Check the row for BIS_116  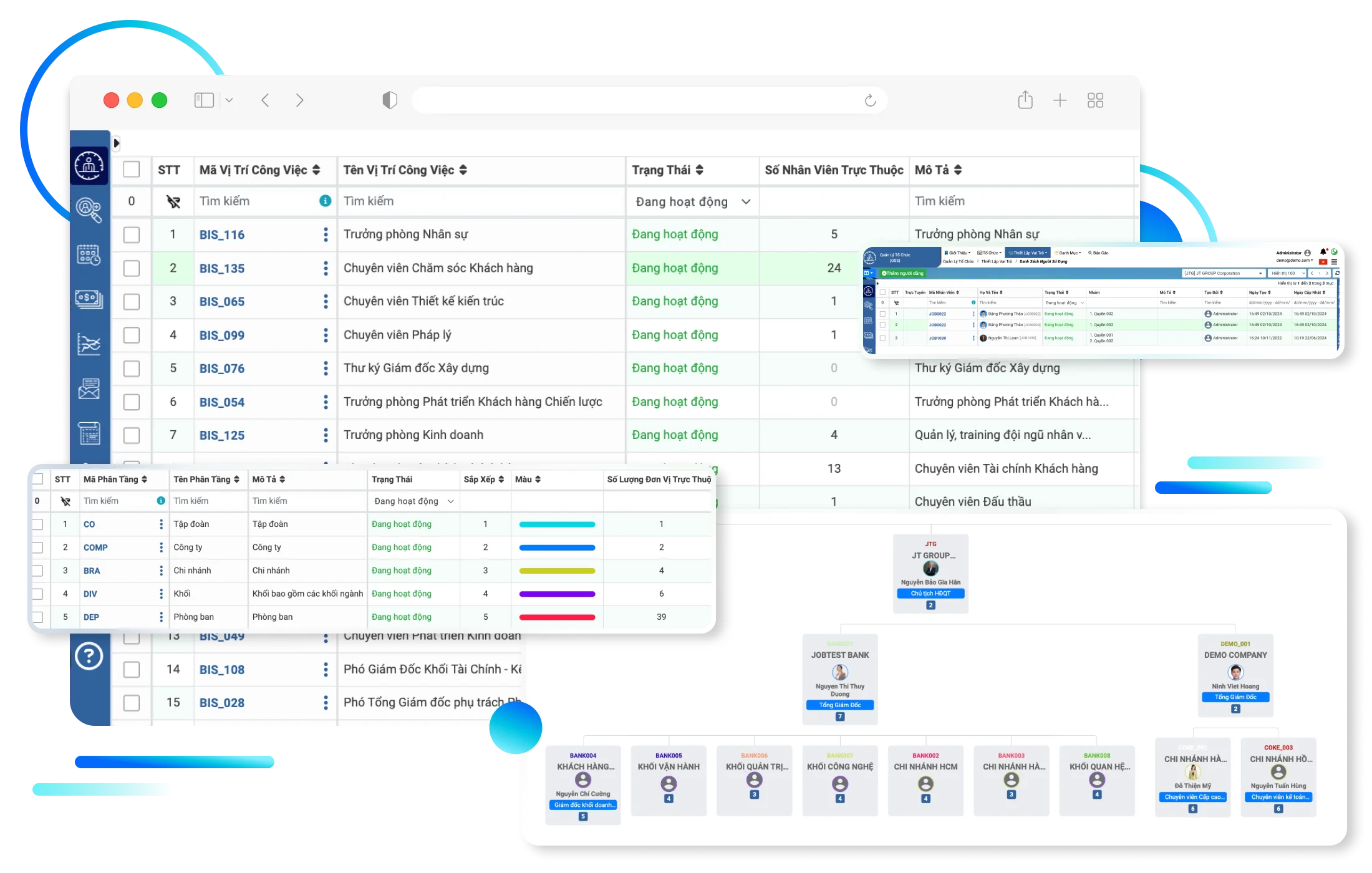point(132,234)
